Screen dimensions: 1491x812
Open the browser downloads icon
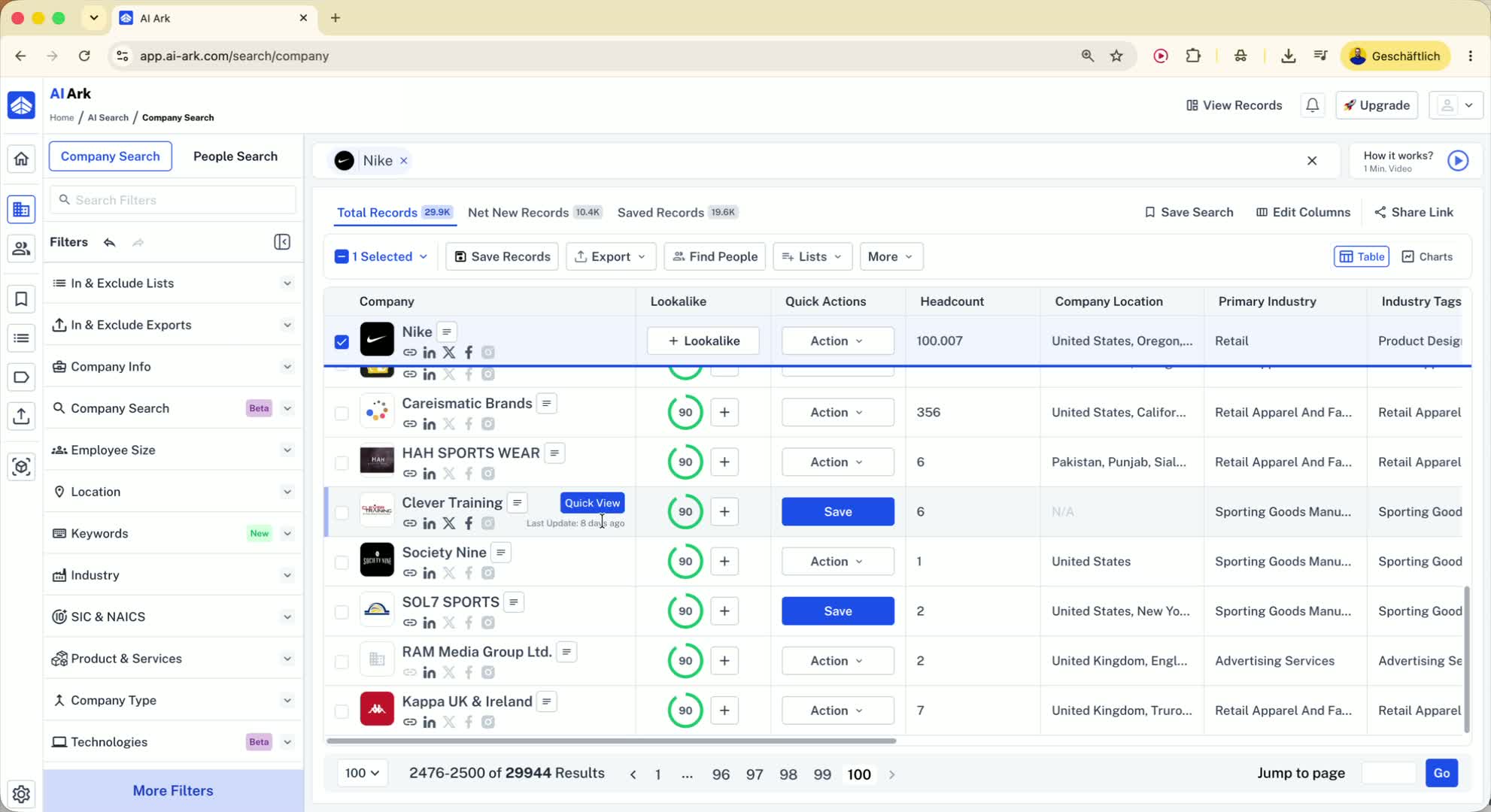[1289, 56]
